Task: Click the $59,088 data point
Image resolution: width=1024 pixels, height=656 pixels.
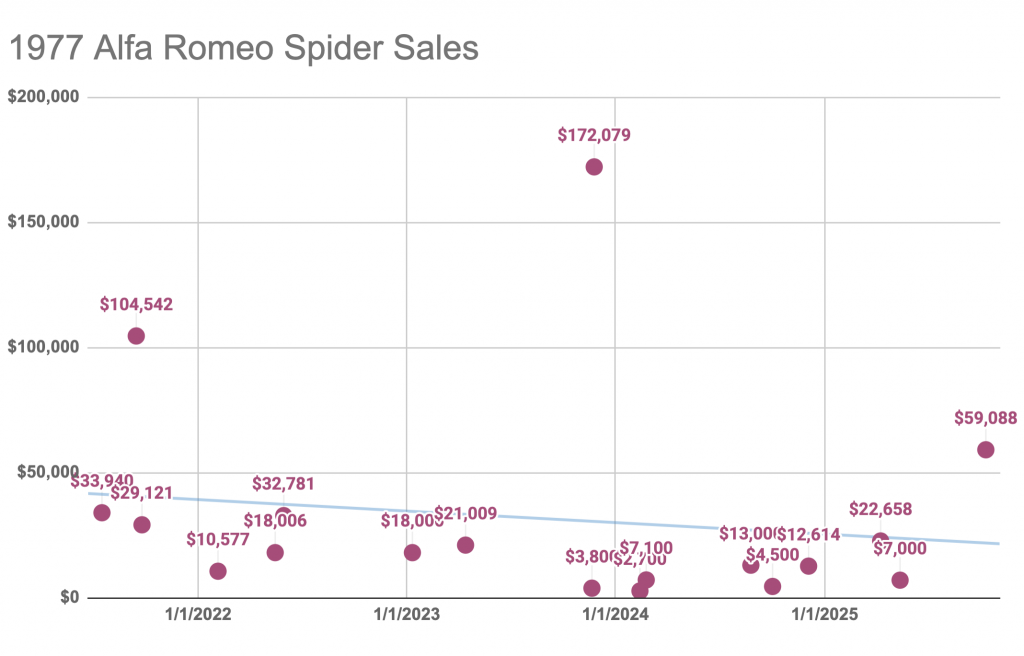Action: [x=985, y=450]
